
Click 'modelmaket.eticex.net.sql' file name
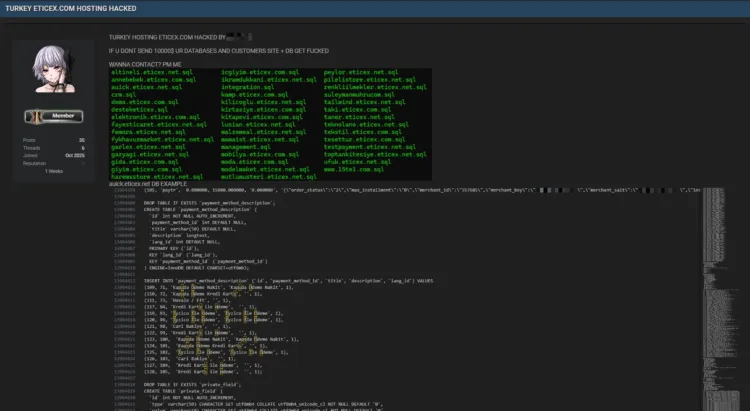265,169
